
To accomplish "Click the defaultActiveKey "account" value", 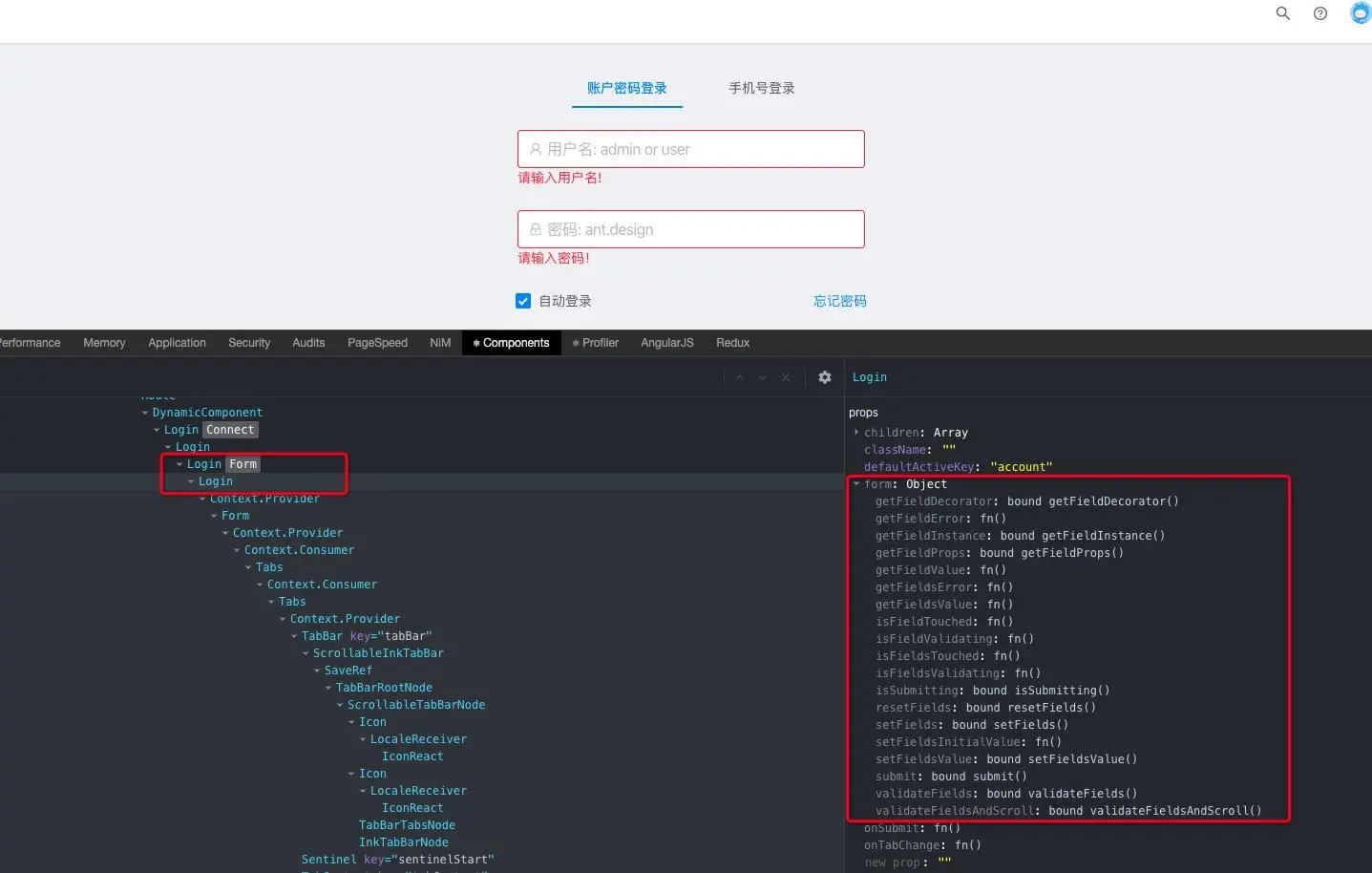I will click(x=1022, y=467).
